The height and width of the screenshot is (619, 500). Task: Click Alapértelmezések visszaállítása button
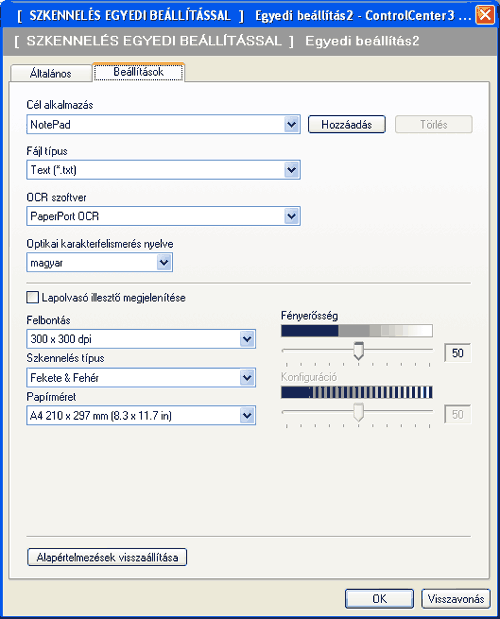(x=107, y=557)
